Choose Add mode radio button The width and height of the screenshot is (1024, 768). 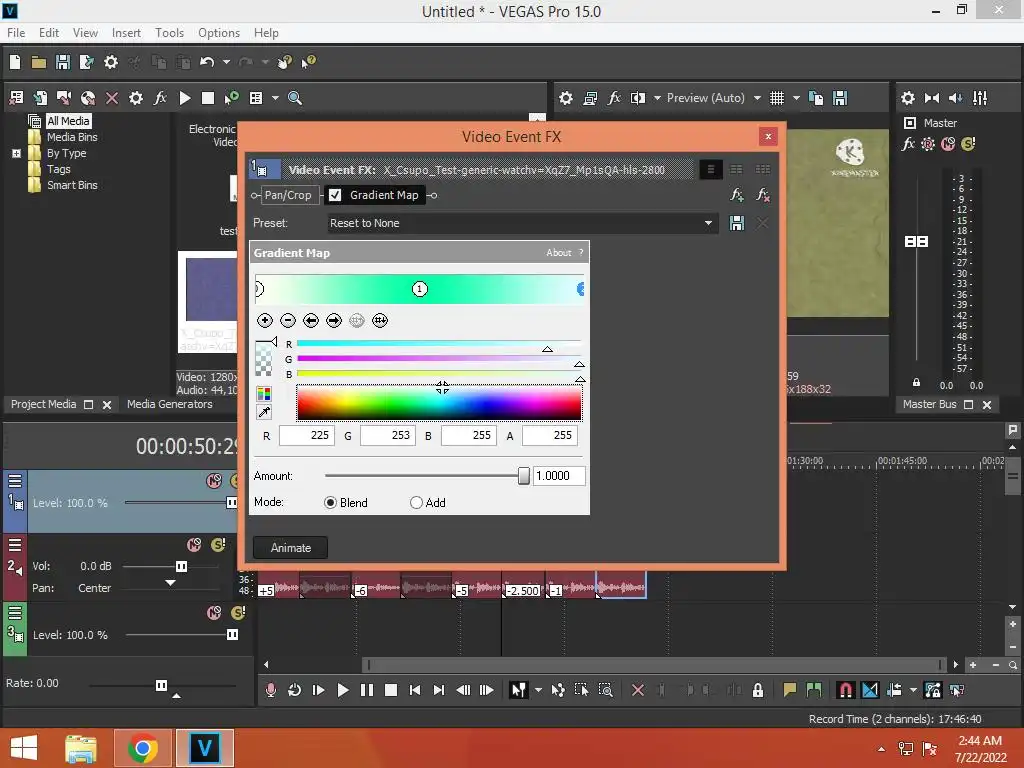point(416,503)
